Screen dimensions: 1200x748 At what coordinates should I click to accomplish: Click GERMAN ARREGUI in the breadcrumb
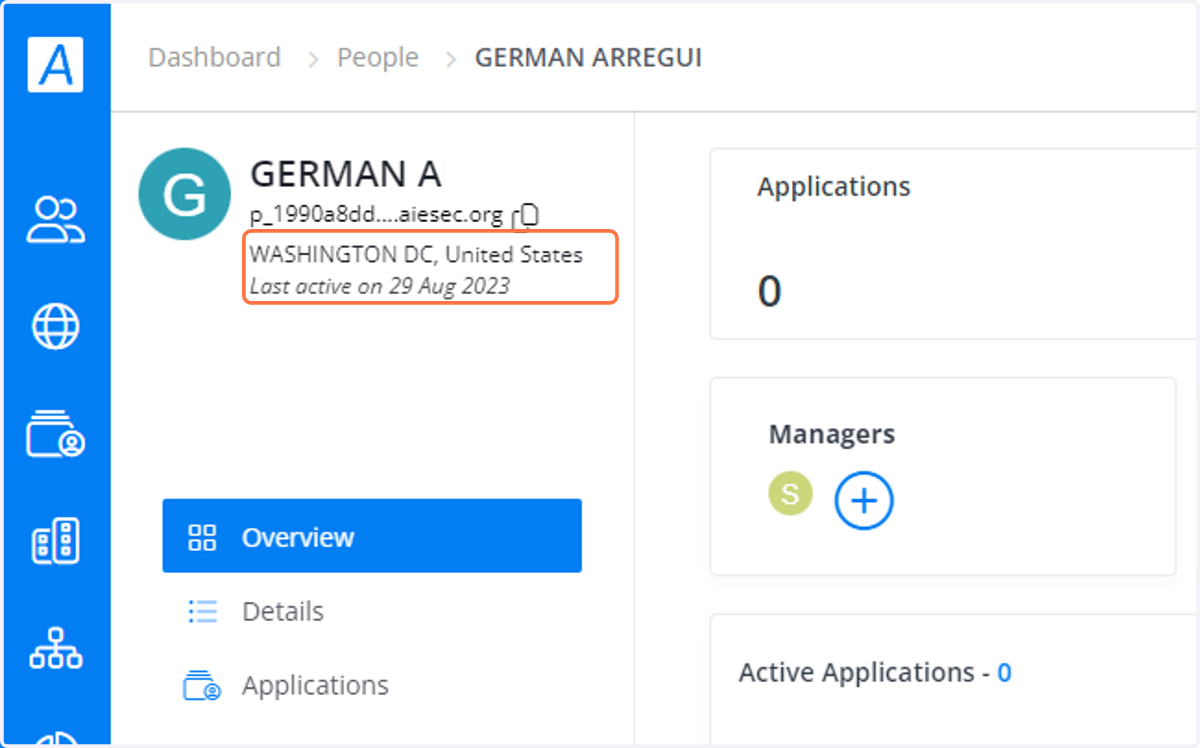click(x=588, y=58)
